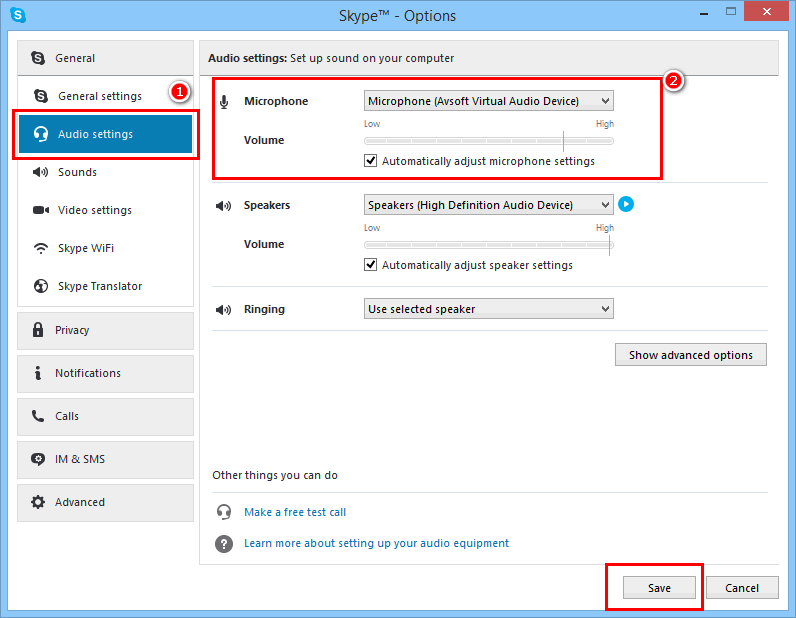
Task: Play the speaker test sound button
Action: (x=626, y=204)
